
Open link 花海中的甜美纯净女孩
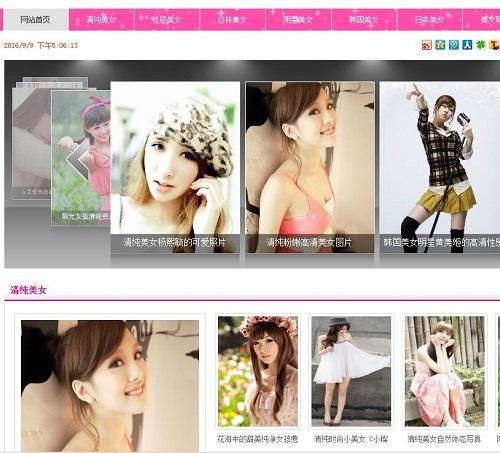[257, 439]
